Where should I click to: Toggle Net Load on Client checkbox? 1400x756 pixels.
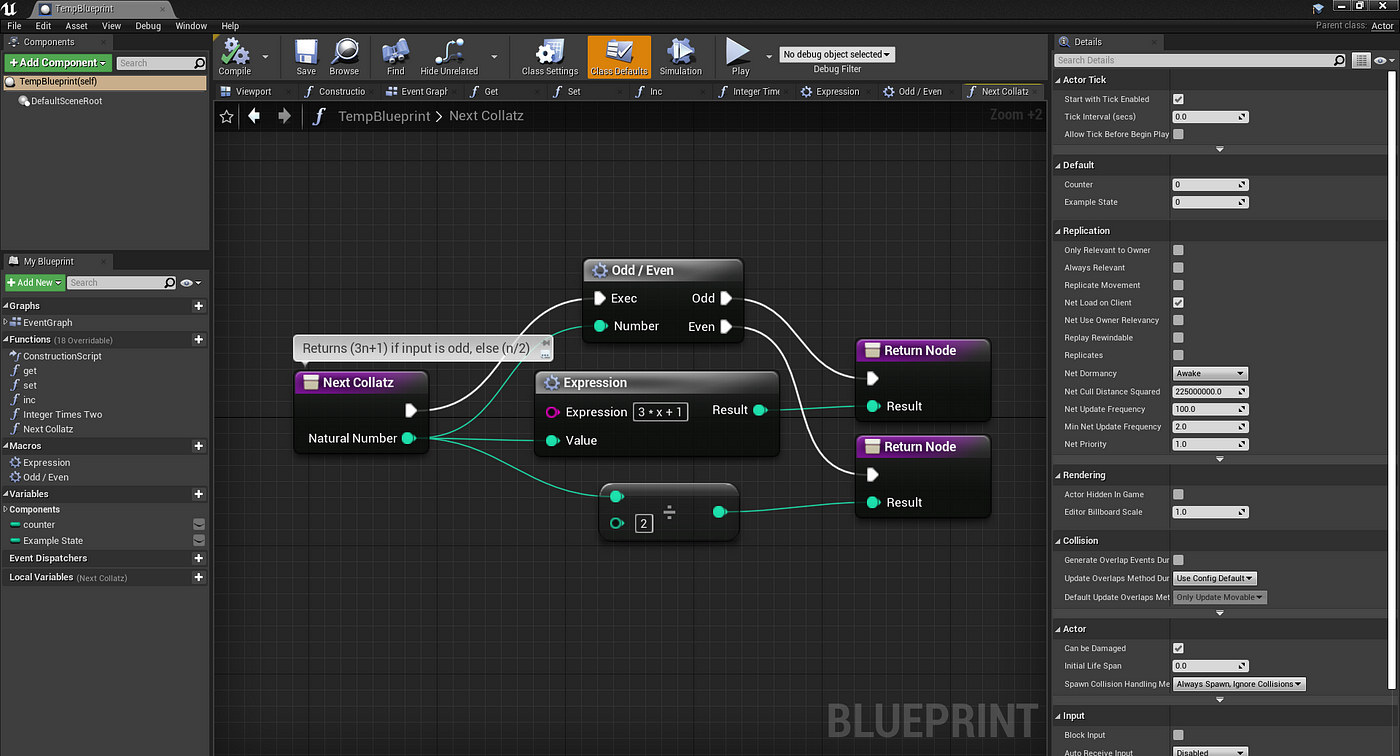coord(1178,302)
